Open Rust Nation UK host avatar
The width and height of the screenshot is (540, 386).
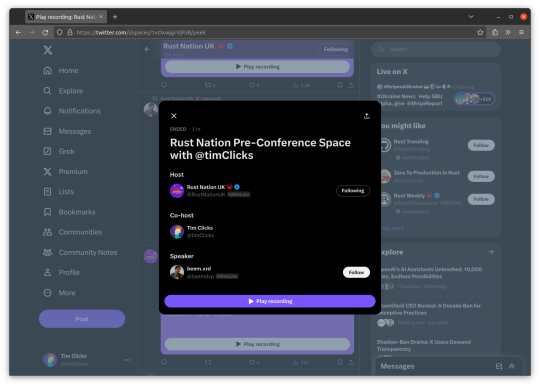coord(177,191)
